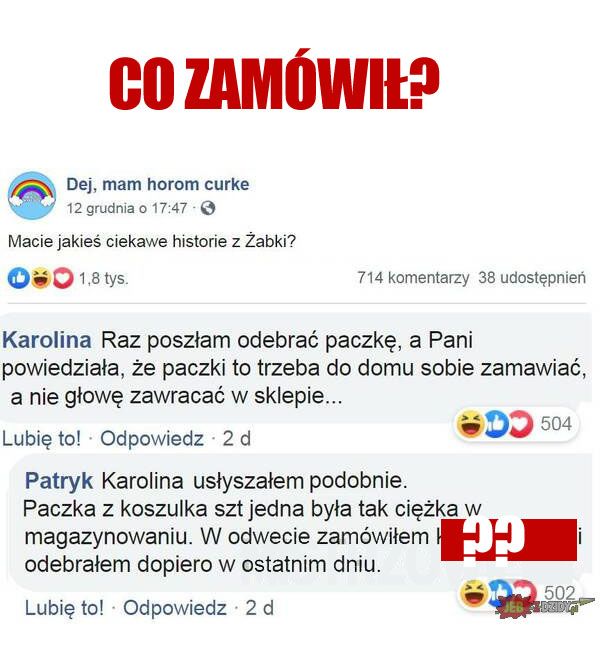Click the heart love reaction icon on post
Screen dimensions: 600x656
pyautogui.click(x=63, y=278)
